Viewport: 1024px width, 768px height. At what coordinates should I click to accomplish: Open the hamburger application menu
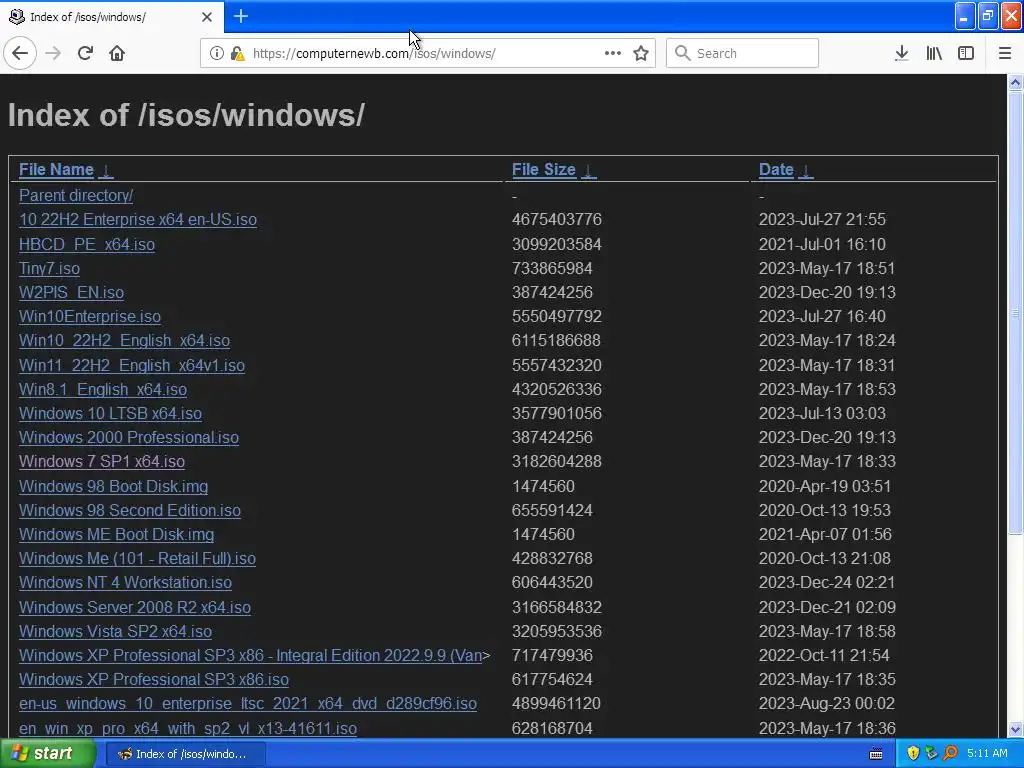pyautogui.click(x=1004, y=53)
